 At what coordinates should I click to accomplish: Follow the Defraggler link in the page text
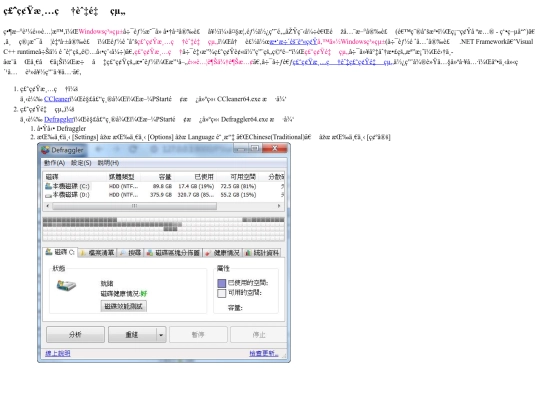click(x=59, y=120)
